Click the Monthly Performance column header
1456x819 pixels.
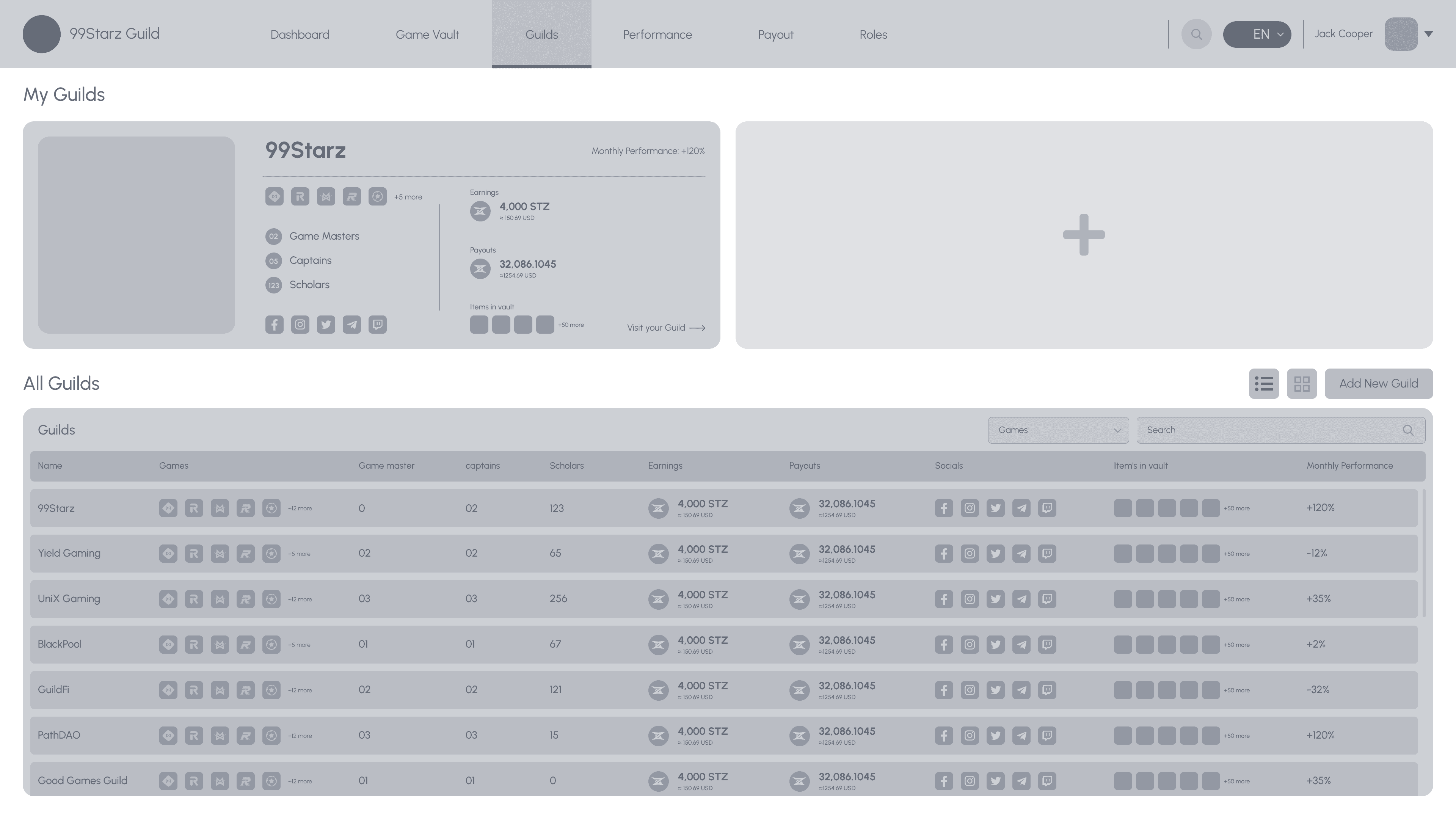(x=1350, y=466)
